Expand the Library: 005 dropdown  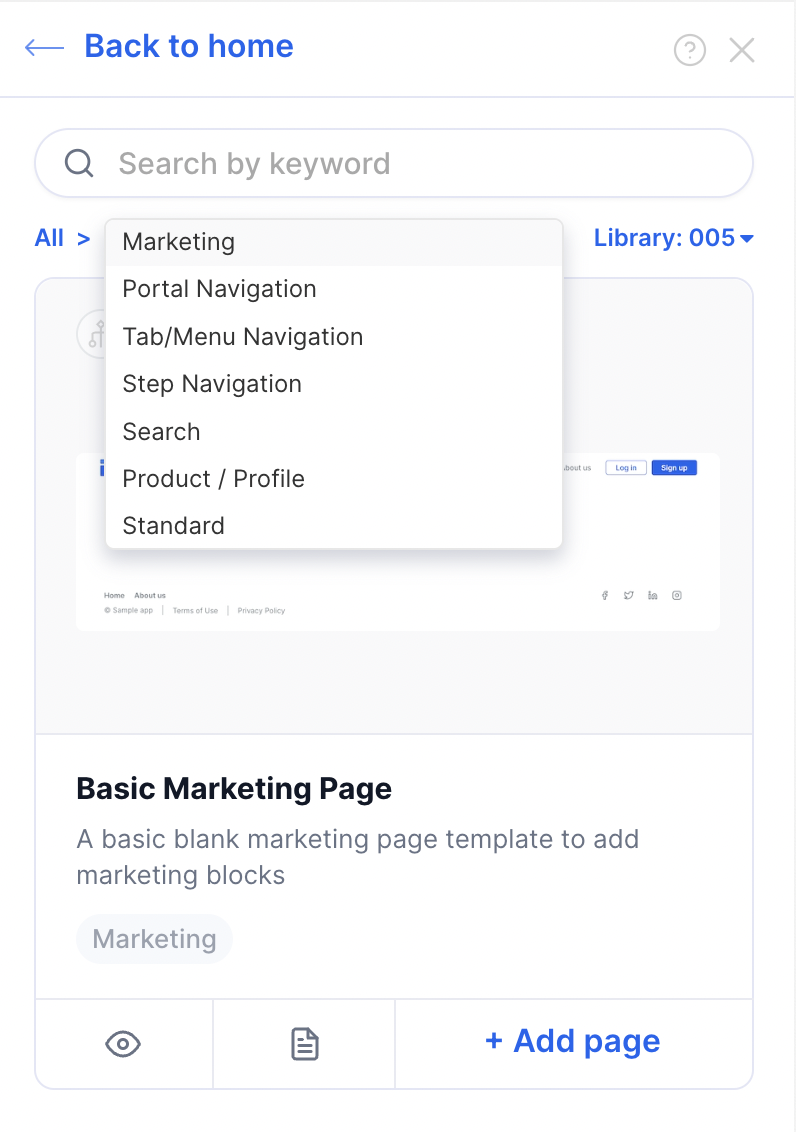(x=673, y=238)
